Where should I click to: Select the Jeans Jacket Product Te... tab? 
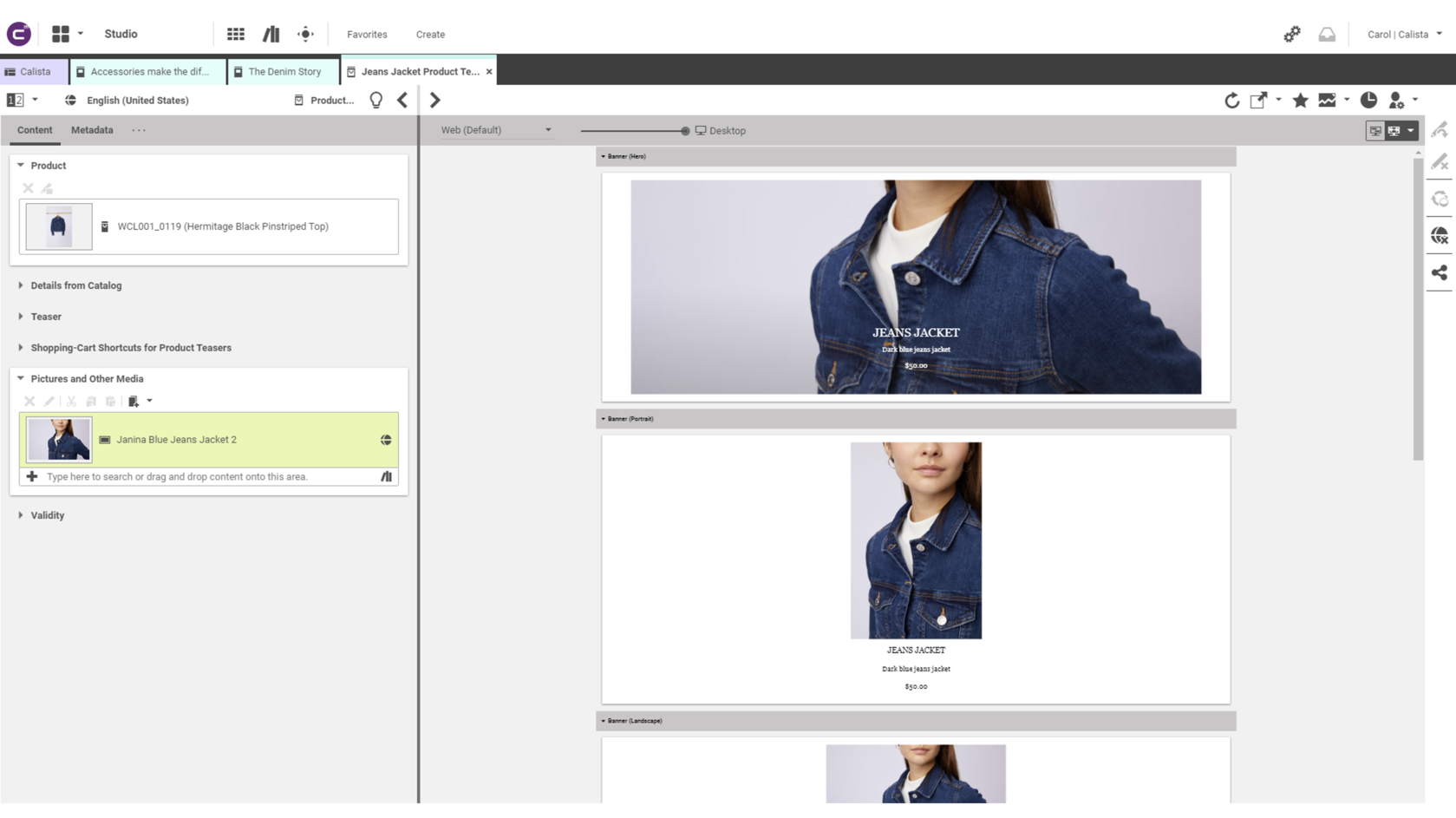tap(420, 71)
